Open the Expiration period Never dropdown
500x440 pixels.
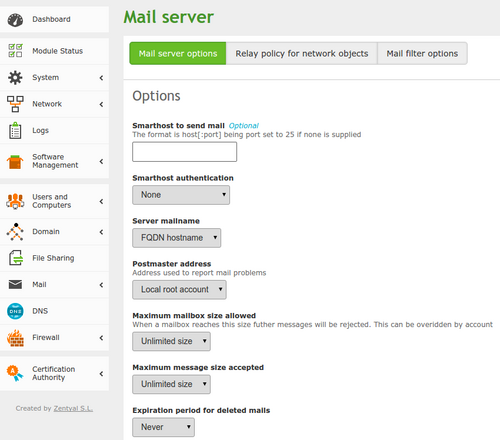tap(163, 427)
